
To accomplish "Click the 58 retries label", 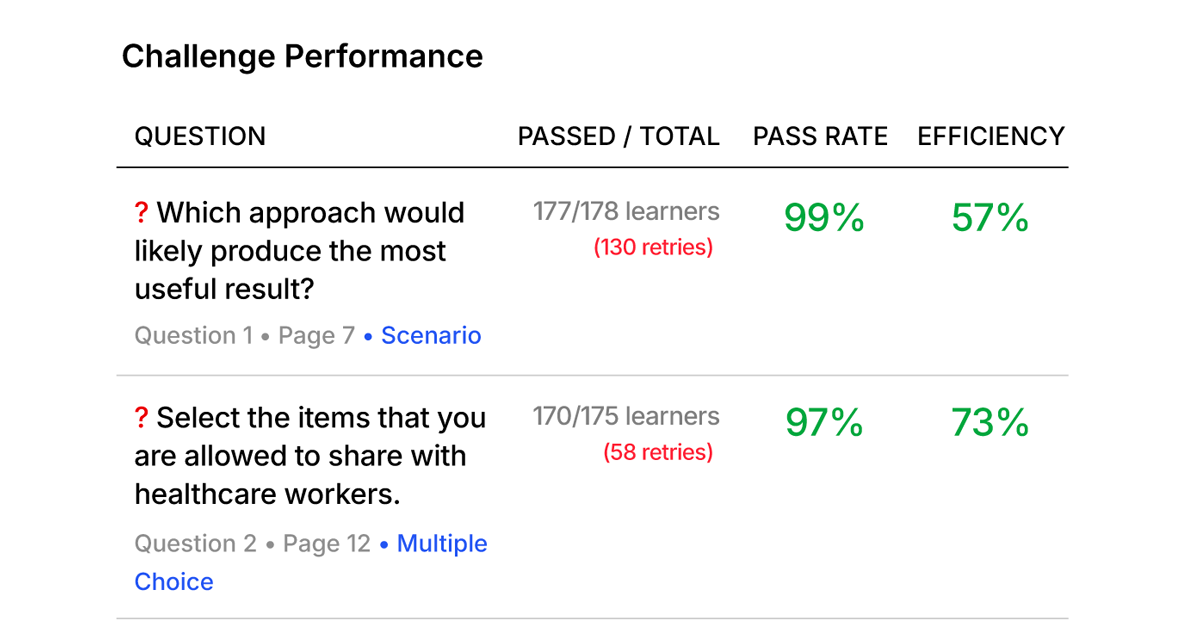I will click(x=658, y=452).
